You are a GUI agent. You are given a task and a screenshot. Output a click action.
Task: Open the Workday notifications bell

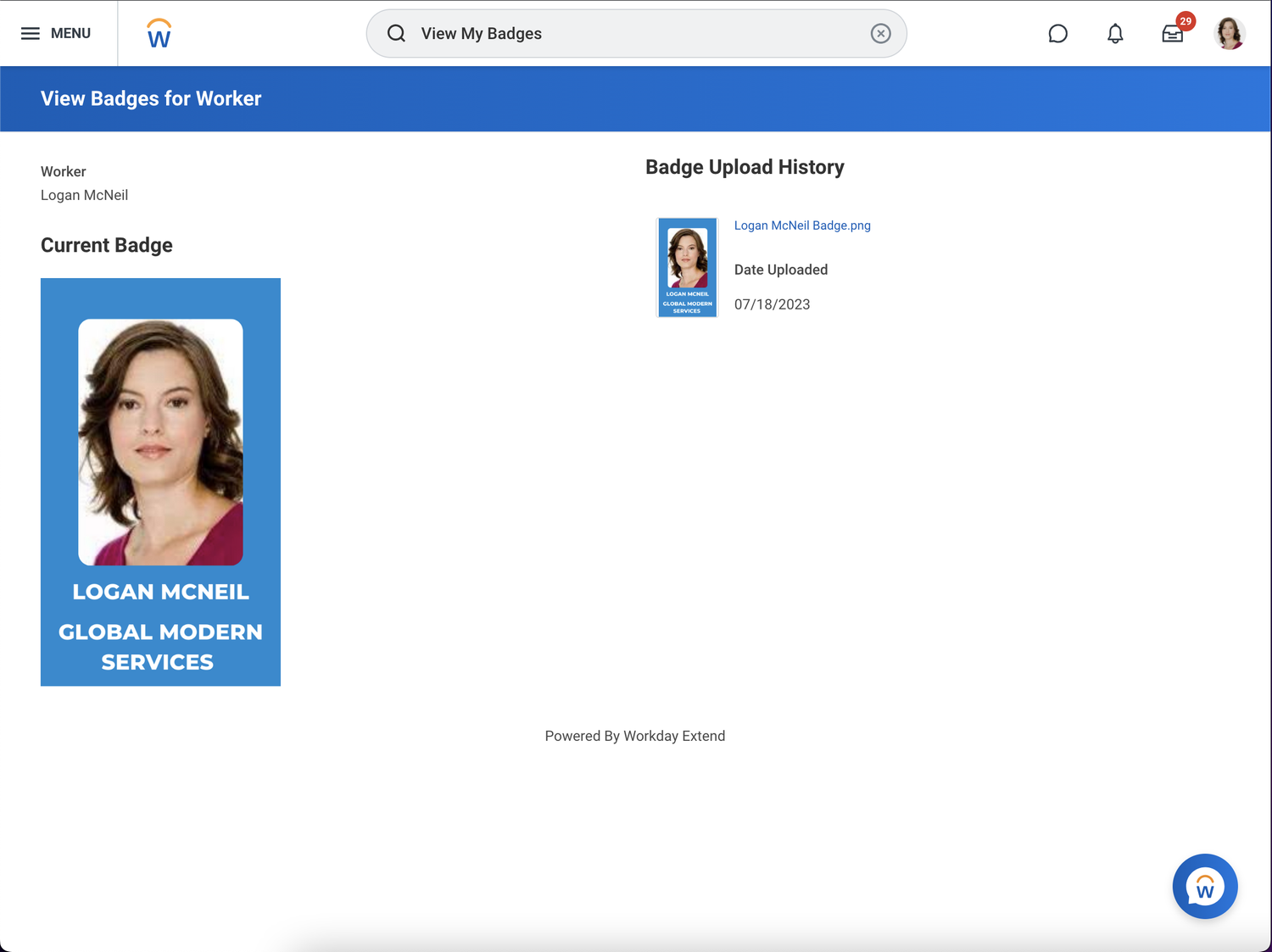pos(1115,33)
